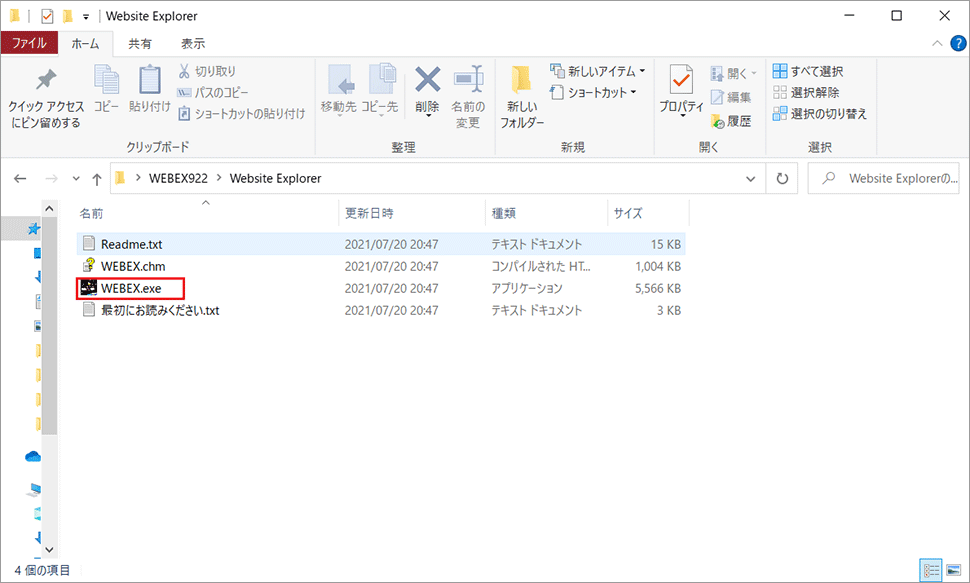Image resolution: width=970 pixels, height=583 pixels.
Task: Open the File (ファイル) tab
Action: tap(29, 43)
